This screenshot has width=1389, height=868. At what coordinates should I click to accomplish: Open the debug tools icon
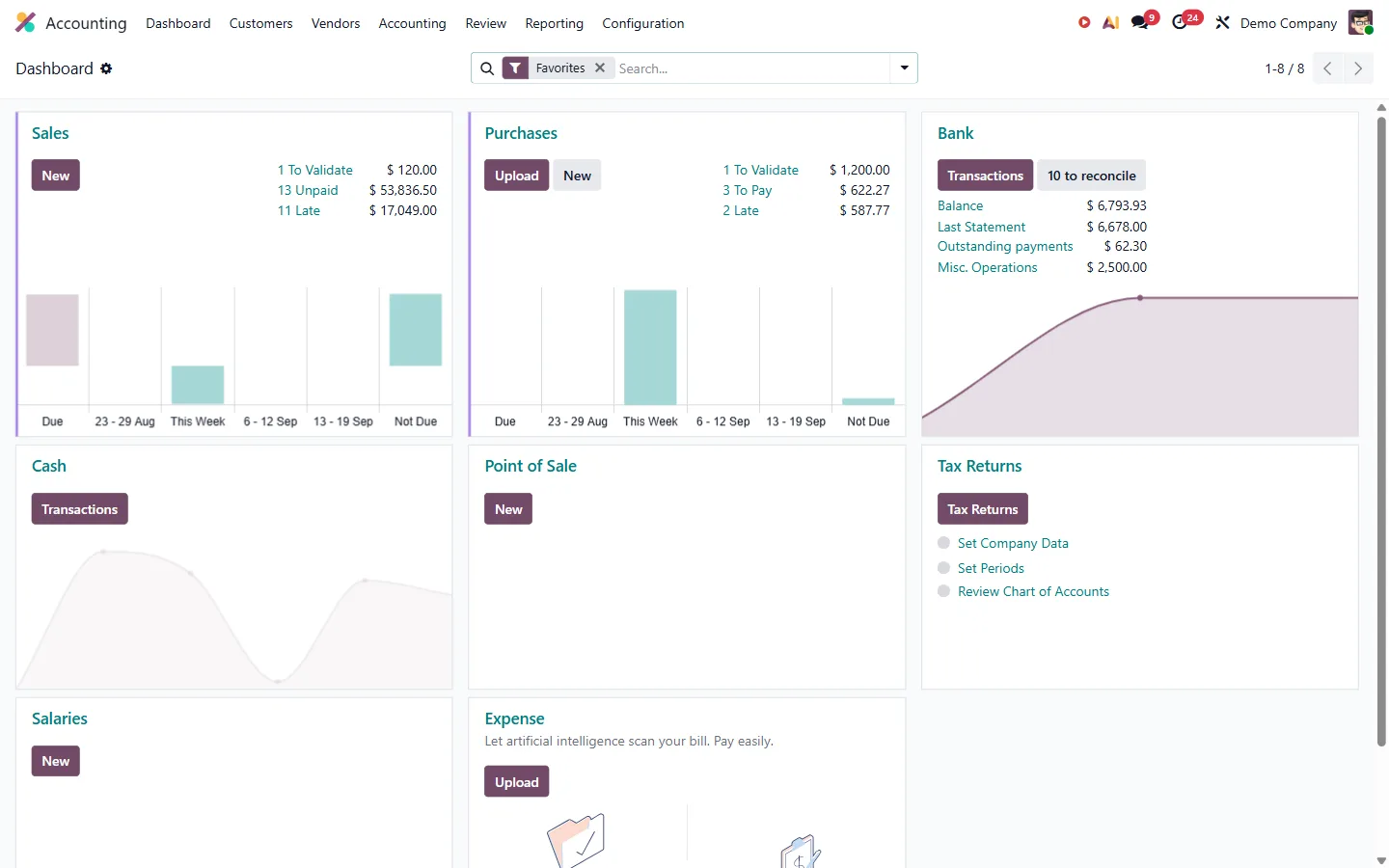pos(1222,22)
